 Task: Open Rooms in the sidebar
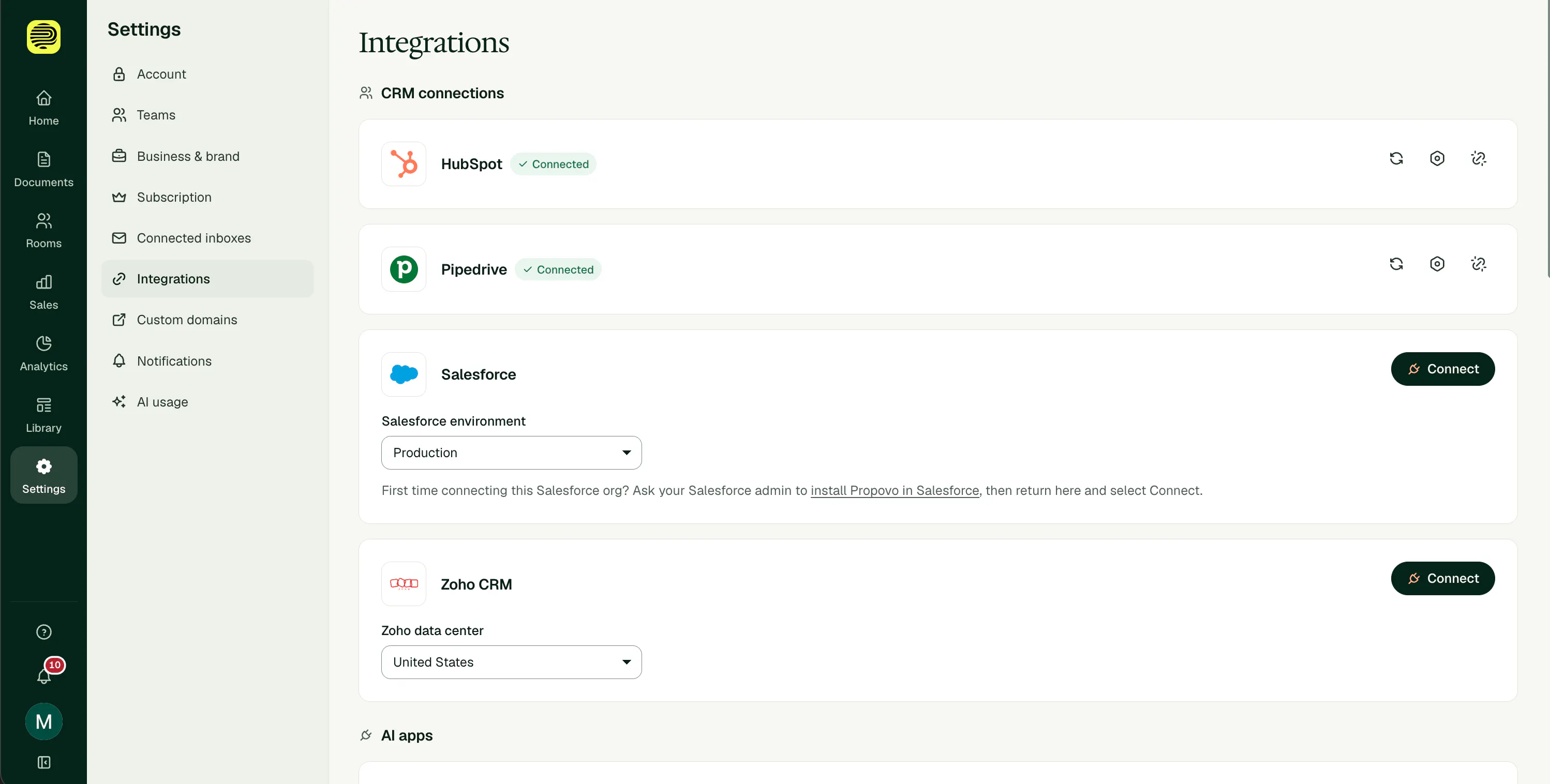(x=43, y=231)
